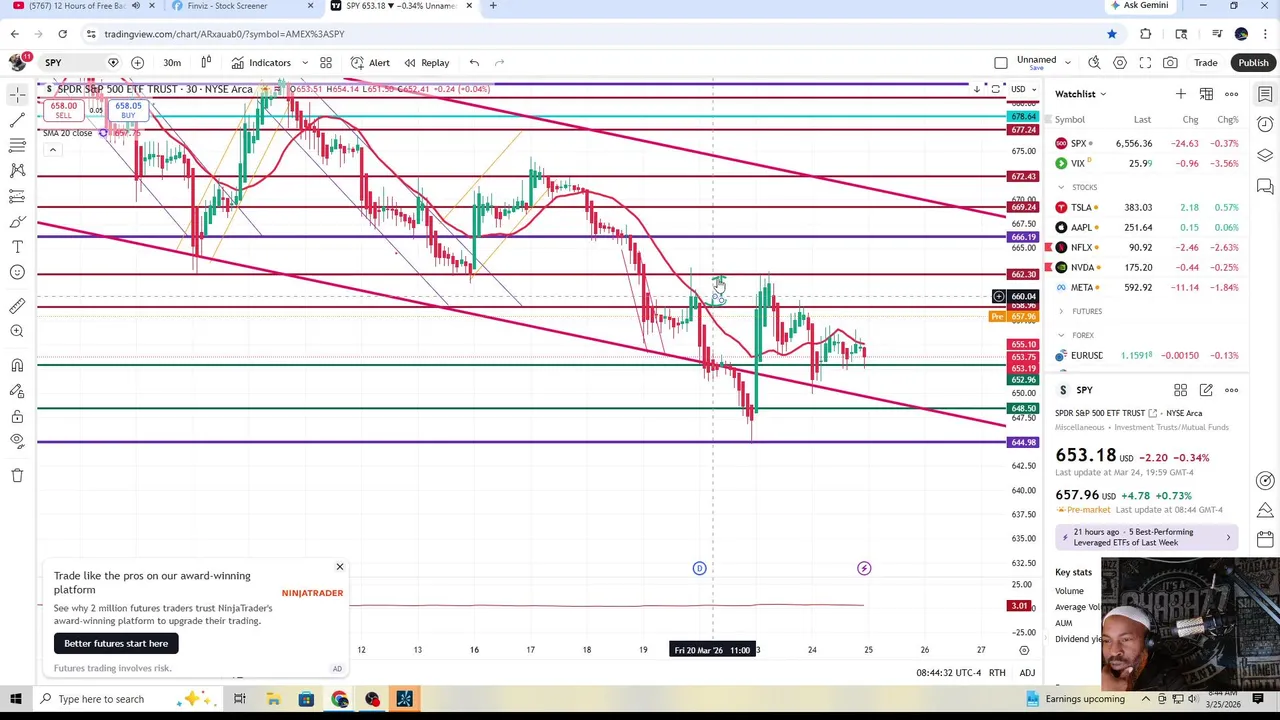Select TSLA row in the Watchlist
The image size is (1280, 720).
click(x=1148, y=207)
